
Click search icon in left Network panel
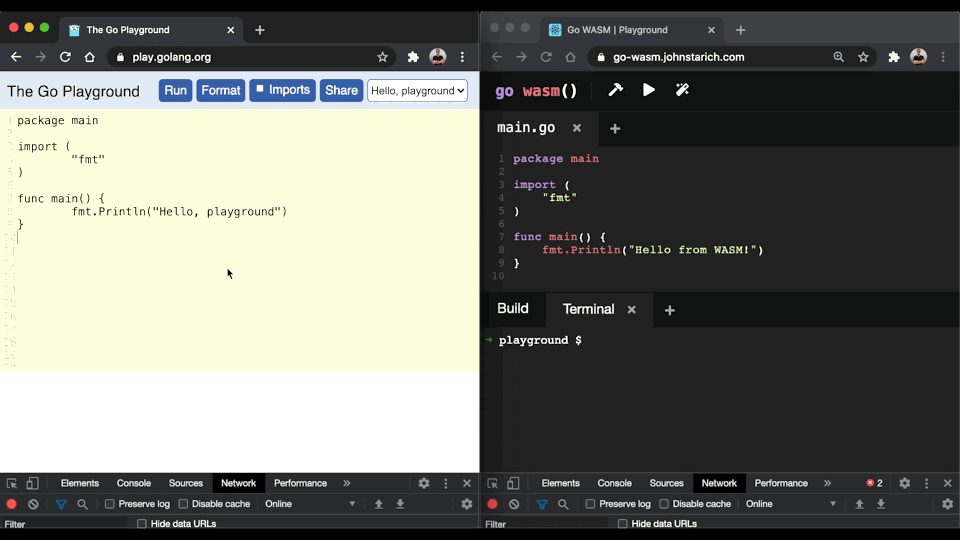(82, 504)
